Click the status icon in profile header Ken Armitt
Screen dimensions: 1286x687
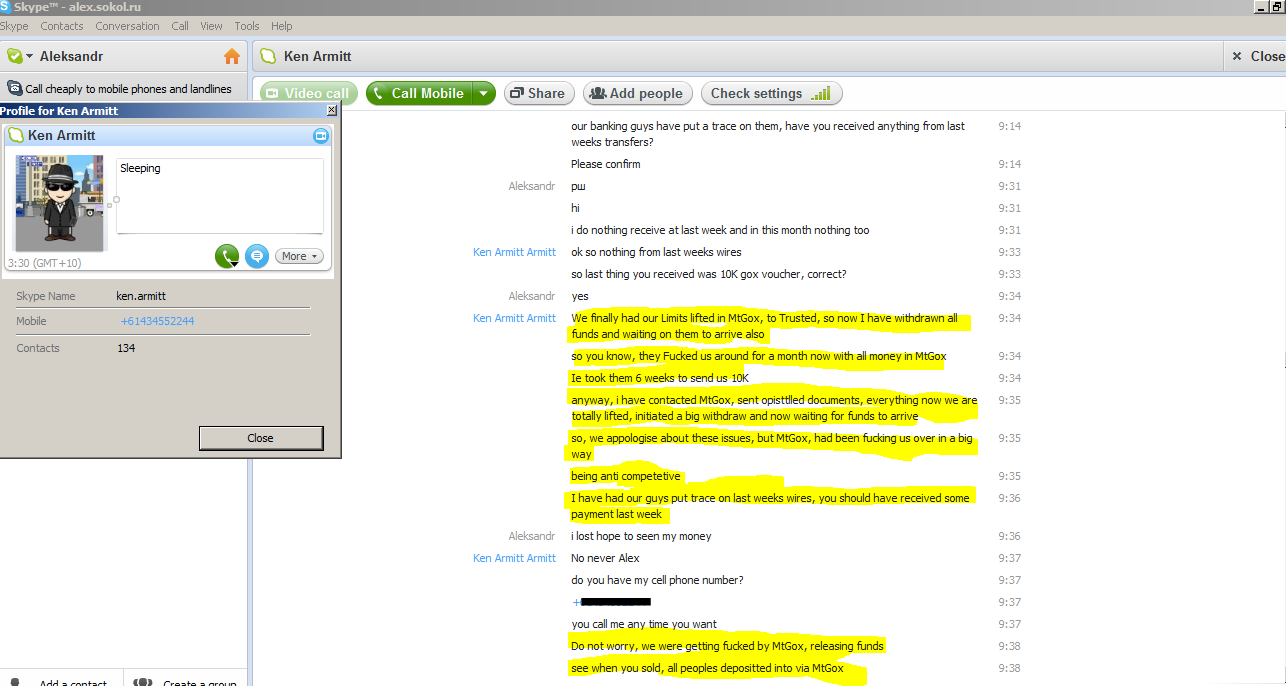click(16, 135)
